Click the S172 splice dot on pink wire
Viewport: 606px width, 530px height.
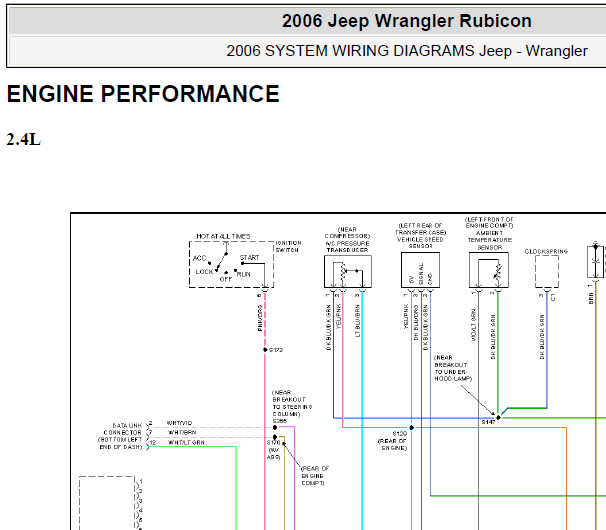tap(265, 350)
